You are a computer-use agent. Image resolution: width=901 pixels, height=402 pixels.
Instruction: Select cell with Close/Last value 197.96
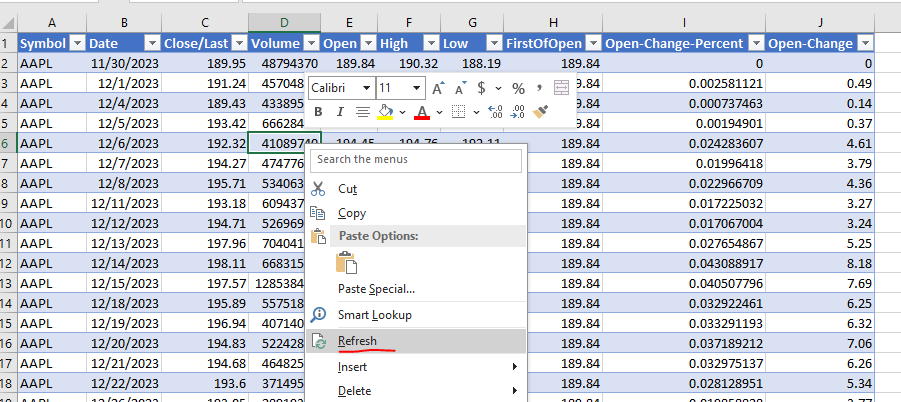click(205, 243)
